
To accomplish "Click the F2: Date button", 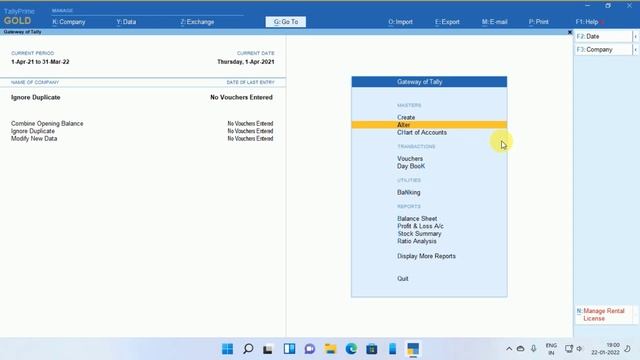I will click(603, 36).
